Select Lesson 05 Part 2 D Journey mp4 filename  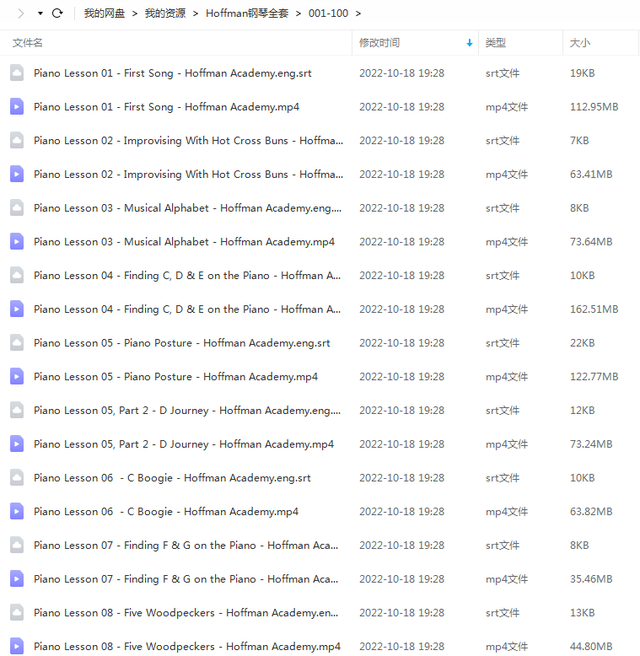point(184,444)
